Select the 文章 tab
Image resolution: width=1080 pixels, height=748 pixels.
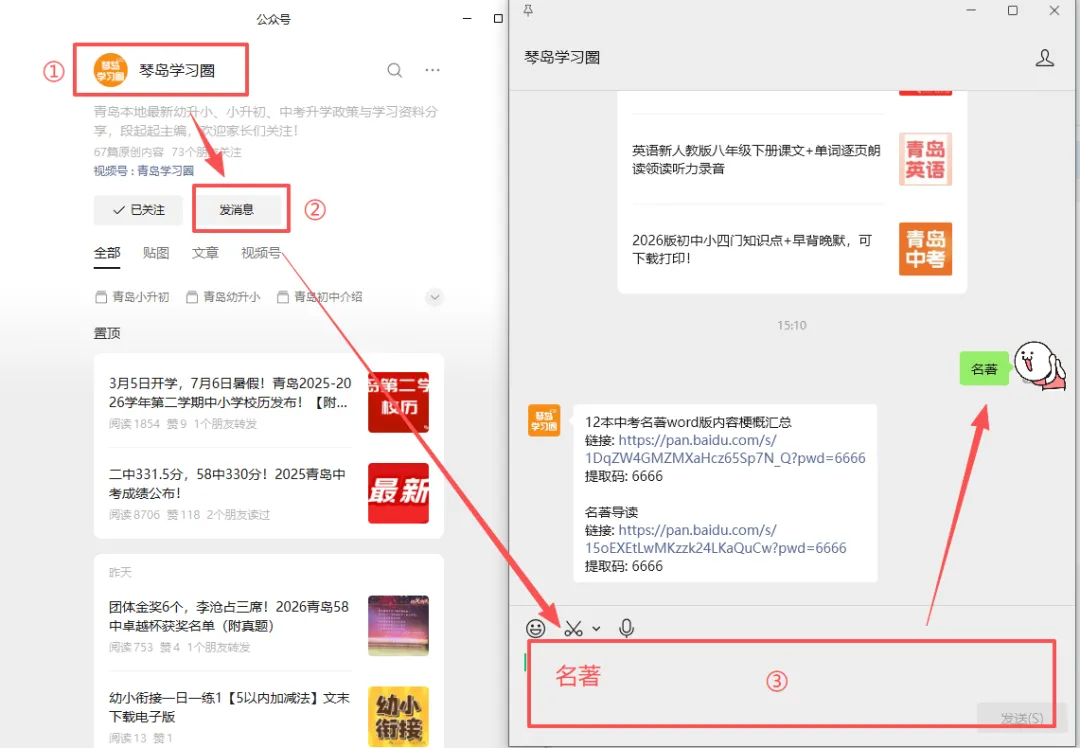point(205,253)
